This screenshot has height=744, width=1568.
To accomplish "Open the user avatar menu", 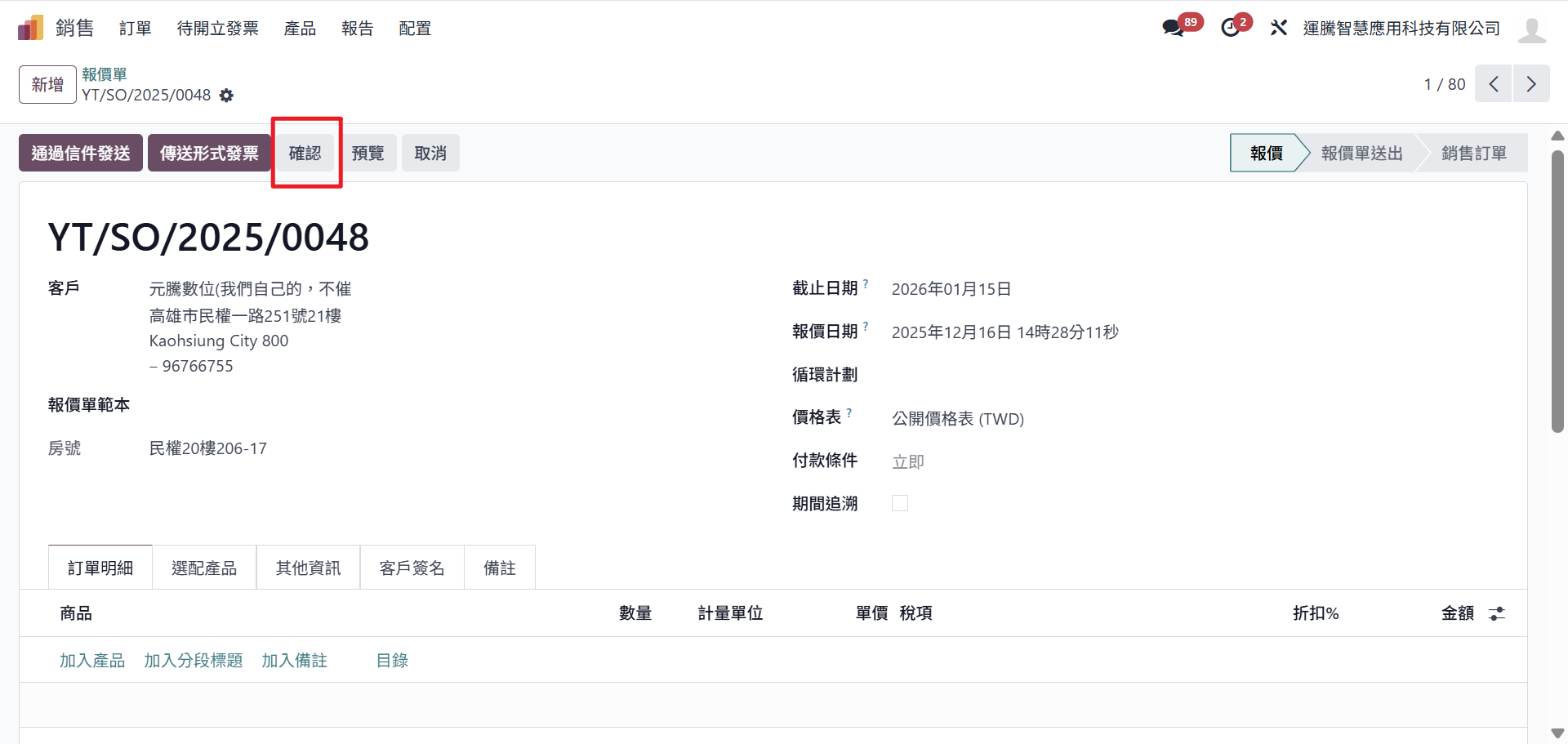I will click(x=1531, y=29).
